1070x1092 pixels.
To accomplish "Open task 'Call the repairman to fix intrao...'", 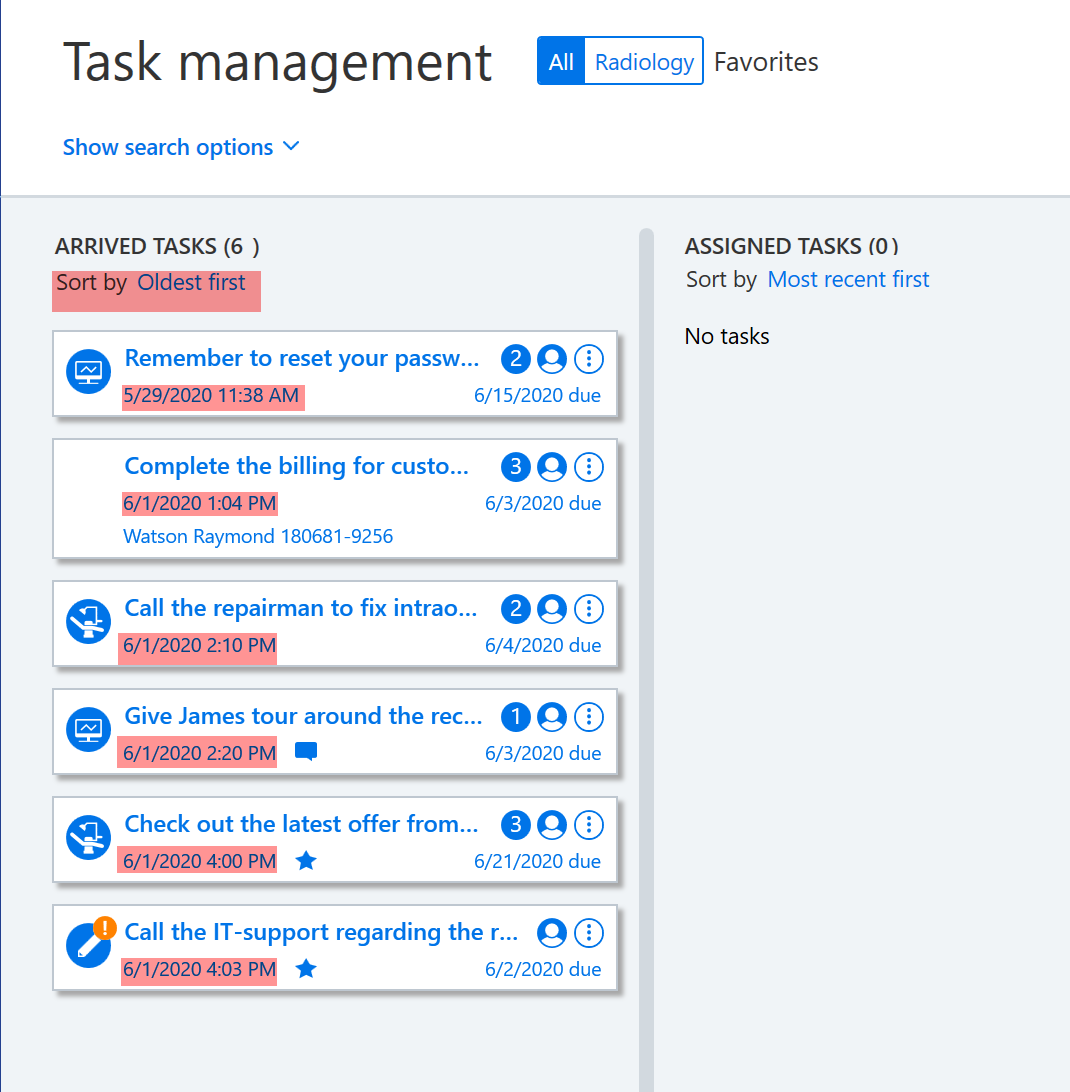I will coord(301,608).
